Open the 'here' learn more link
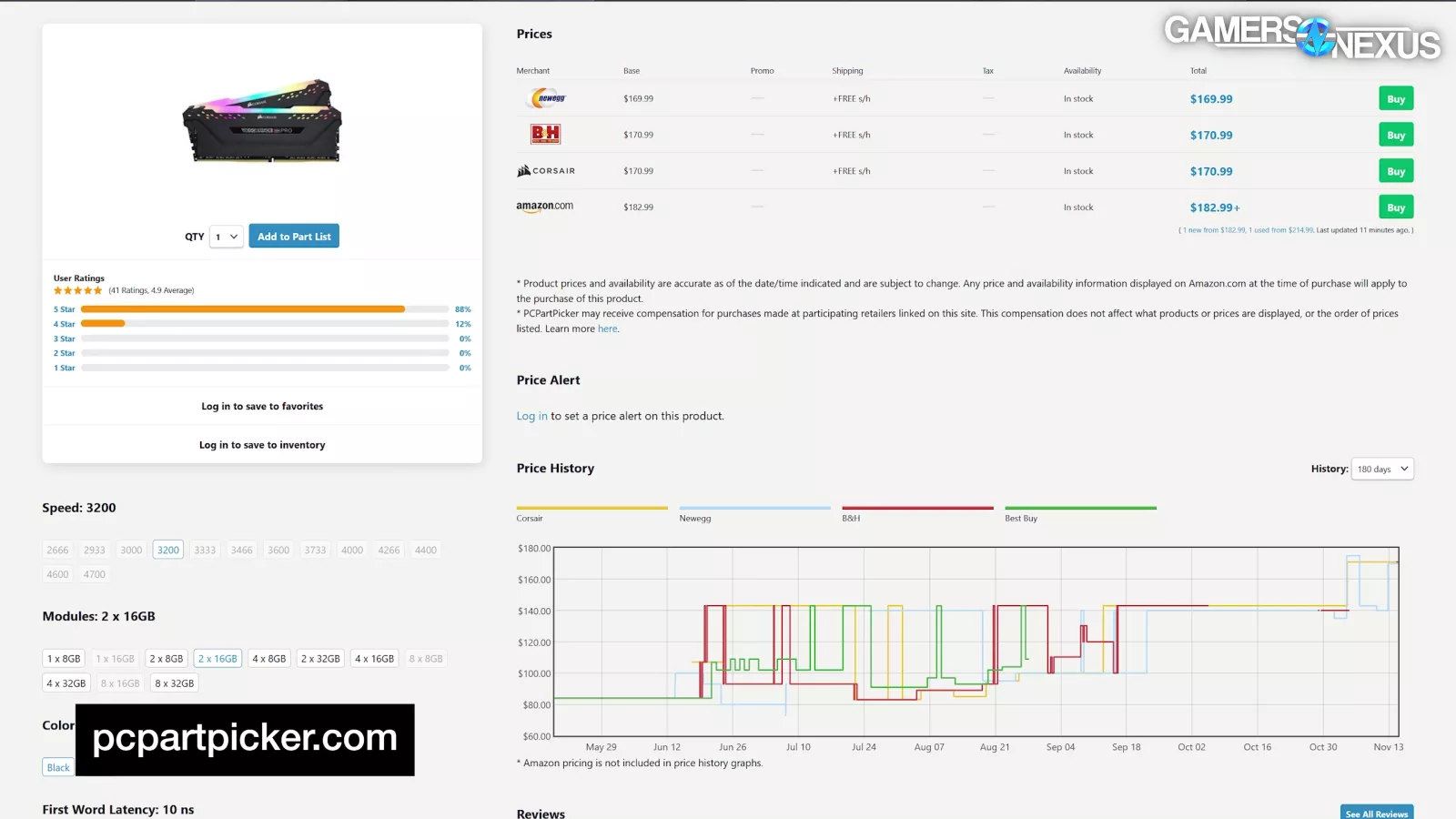1456x819 pixels. click(x=607, y=329)
